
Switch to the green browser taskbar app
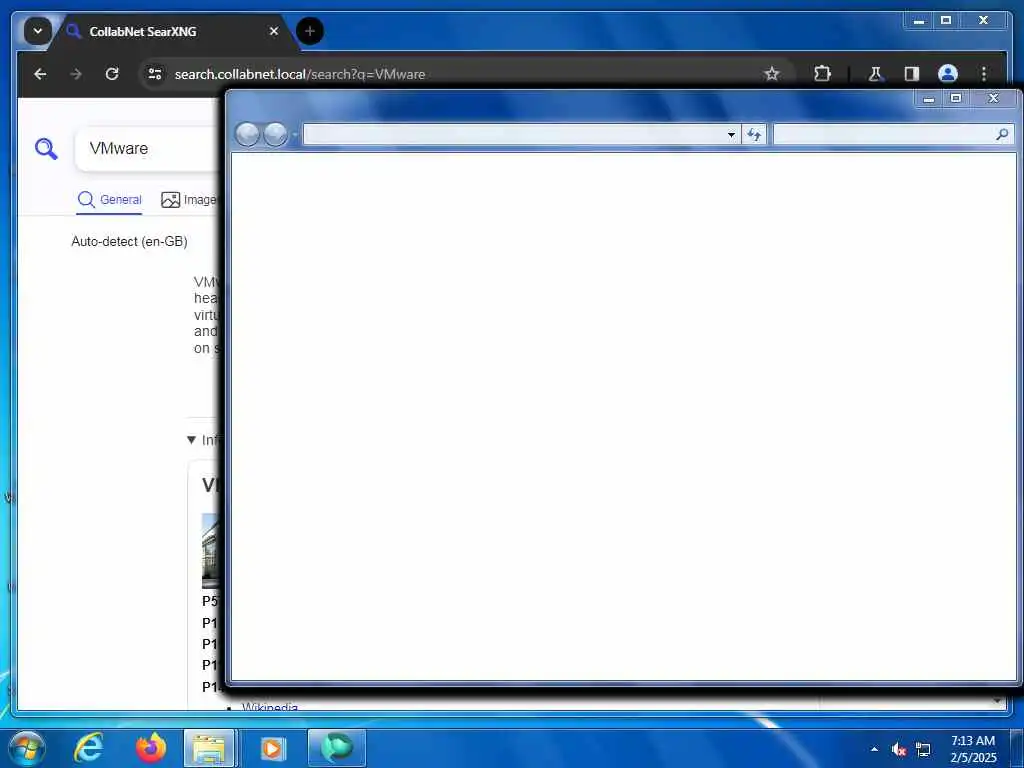click(x=337, y=748)
